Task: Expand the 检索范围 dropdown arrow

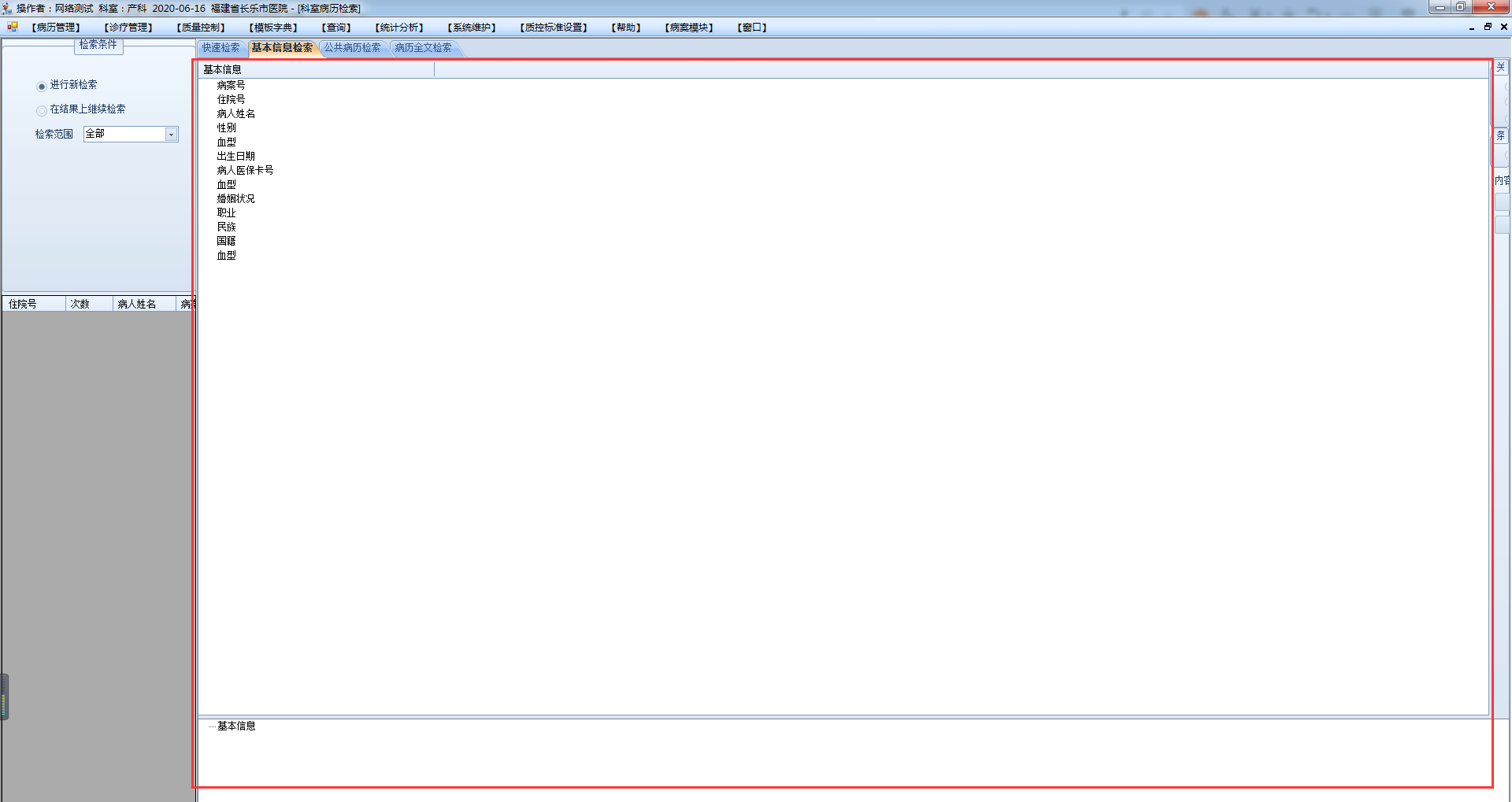Action: 171,135
